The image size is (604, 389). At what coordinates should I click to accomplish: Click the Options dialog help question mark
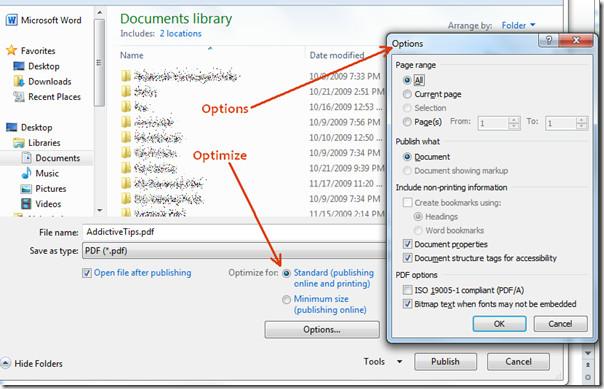pos(548,40)
